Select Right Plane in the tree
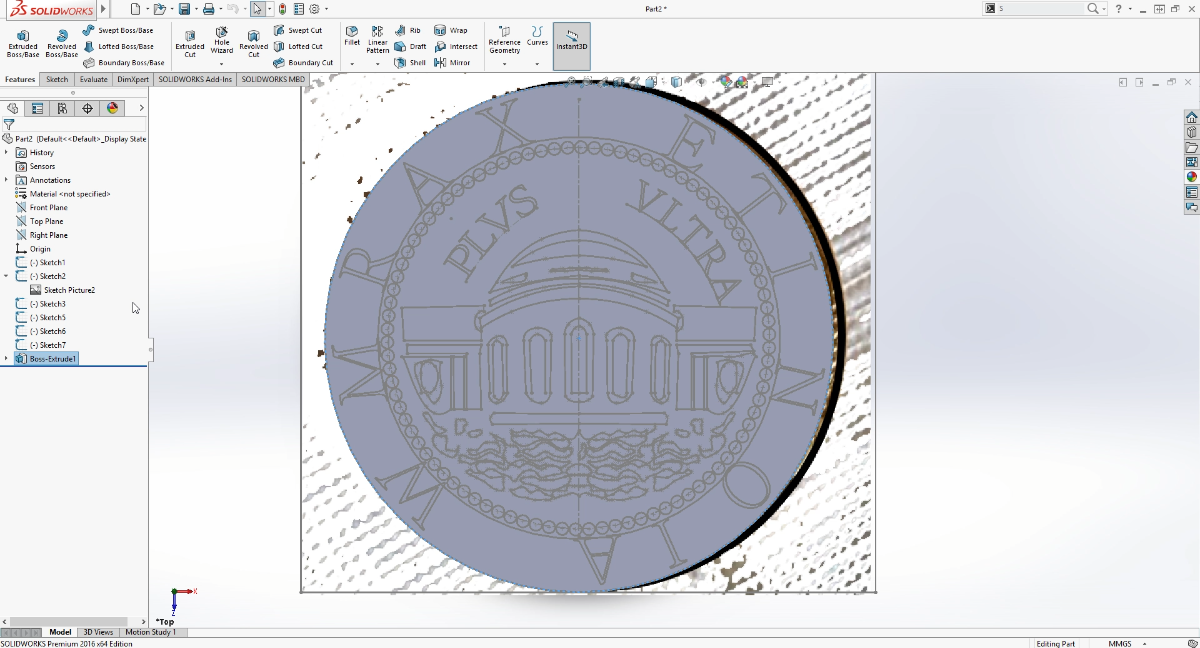Viewport: 1200px width, 648px height. [42, 235]
